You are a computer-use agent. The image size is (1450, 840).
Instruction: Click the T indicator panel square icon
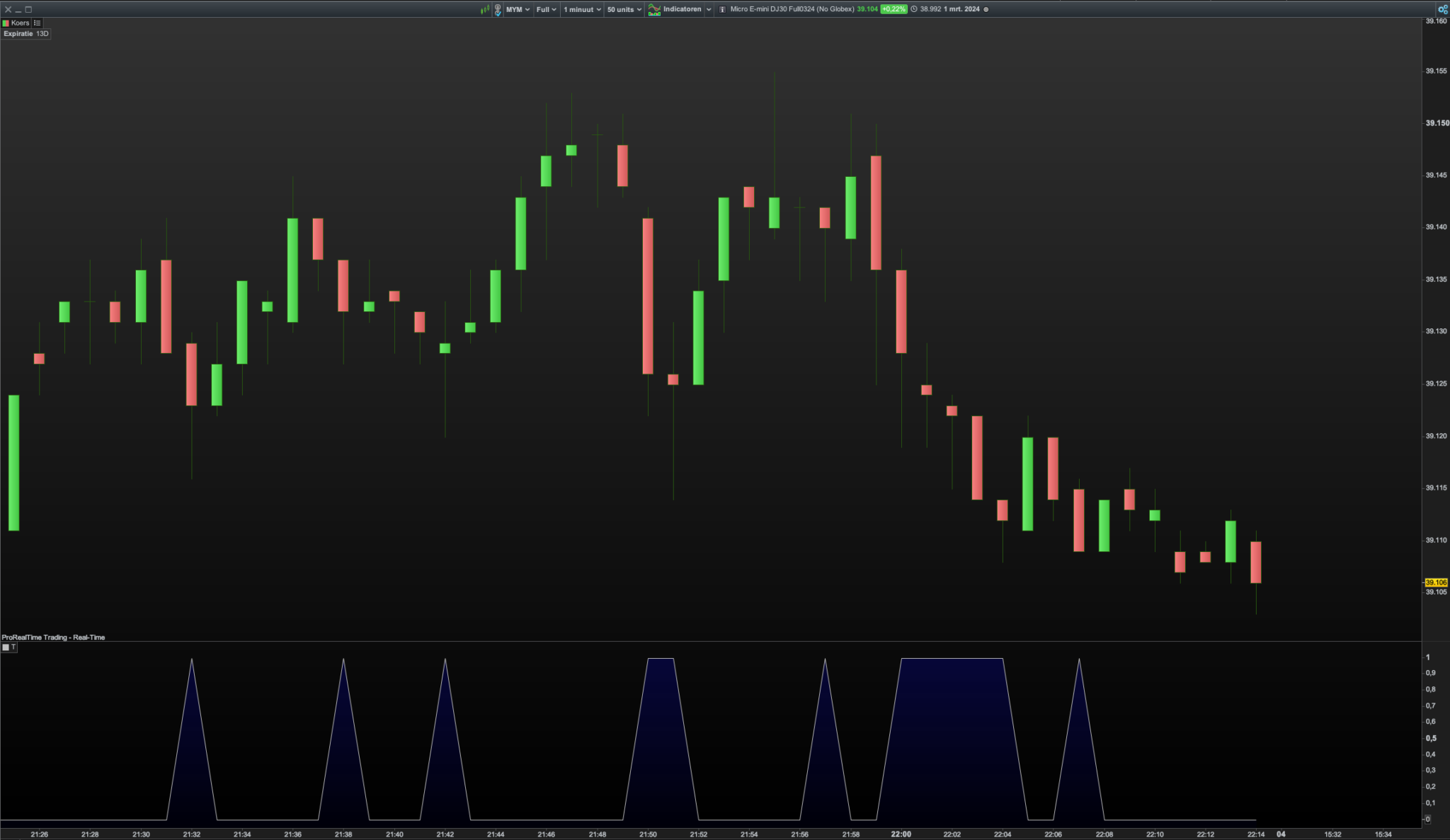[x=6, y=647]
